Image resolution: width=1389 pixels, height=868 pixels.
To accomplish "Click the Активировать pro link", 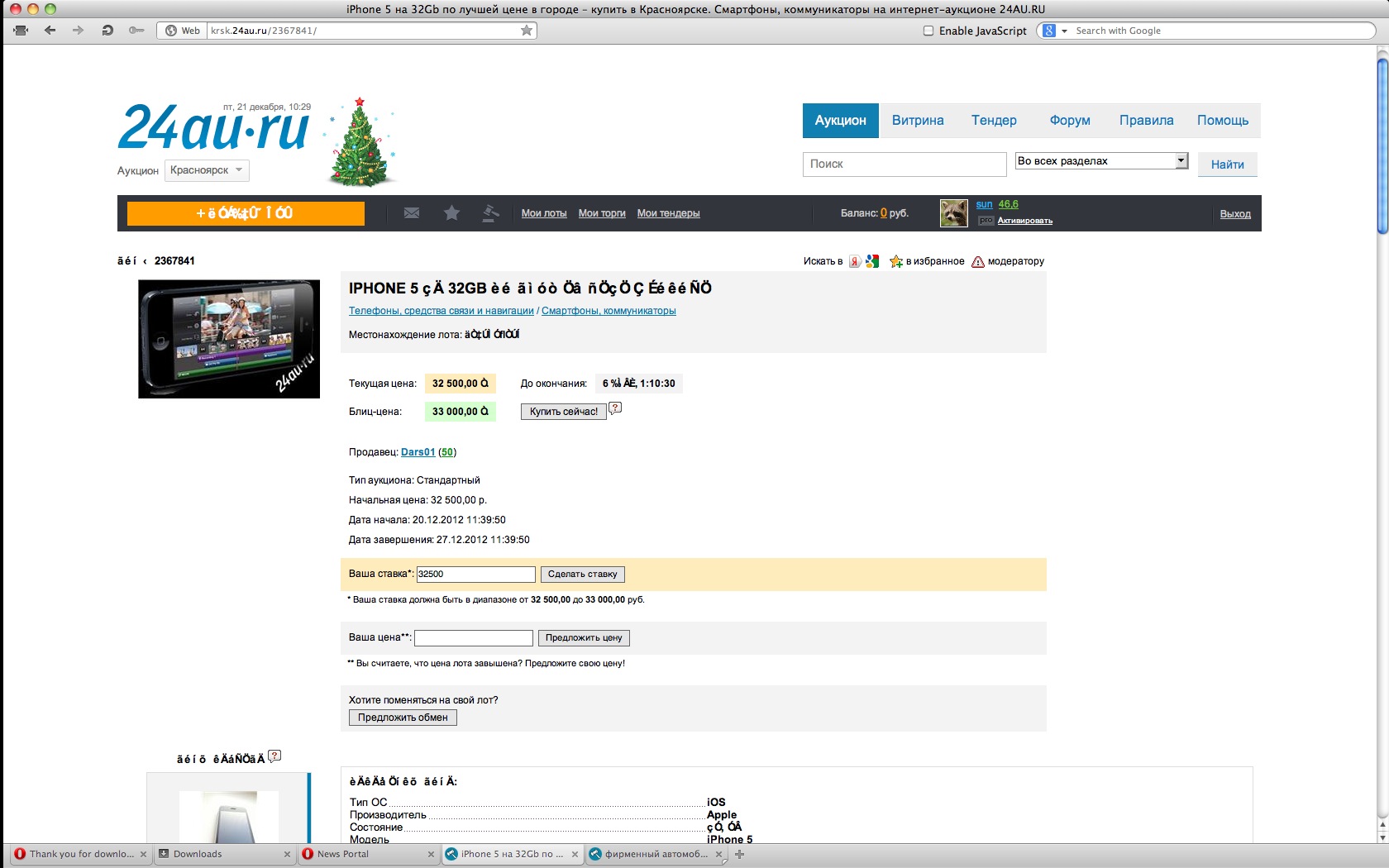I will (1025, 221).
